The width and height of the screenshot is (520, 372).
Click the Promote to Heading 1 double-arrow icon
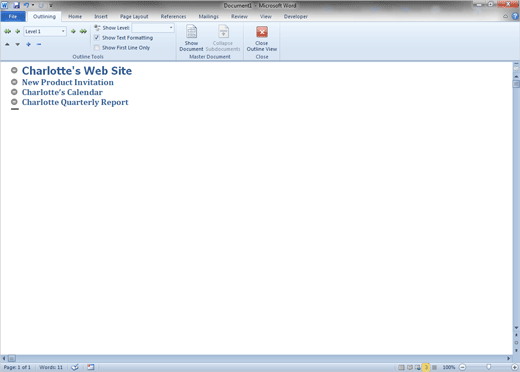pyautogui.click(x=7, y=31)
